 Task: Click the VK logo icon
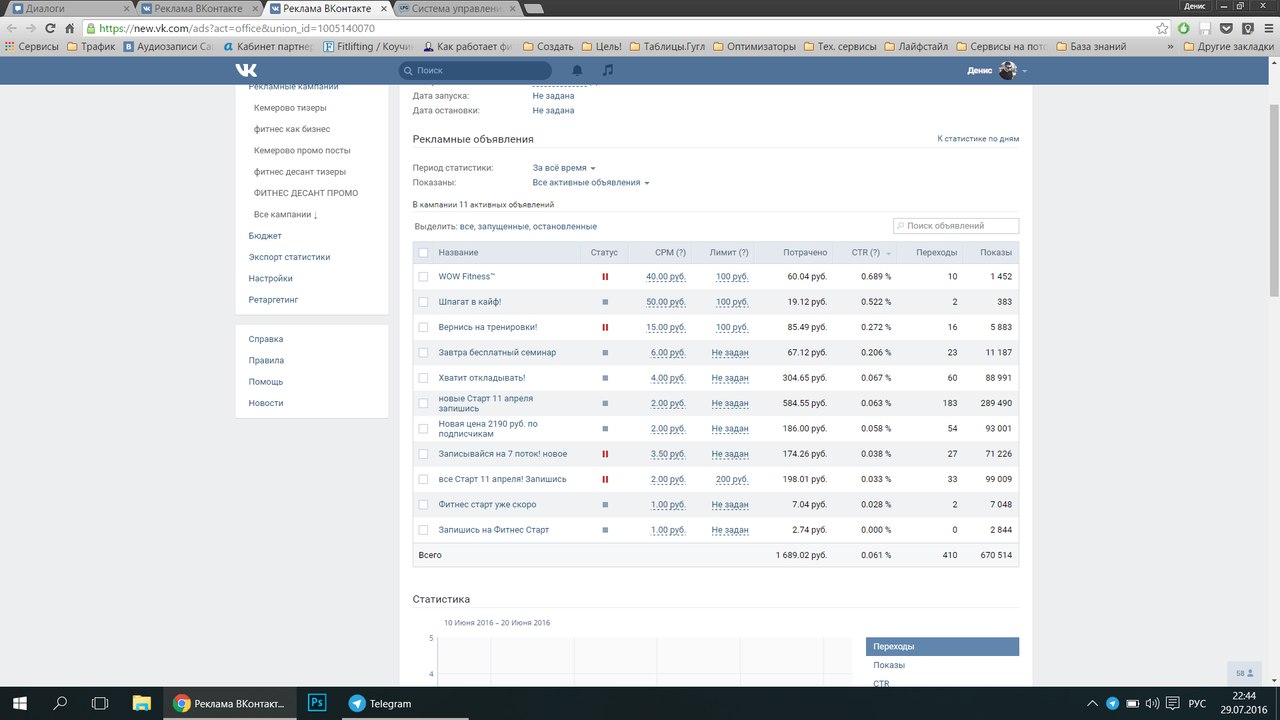tap(246, 70)
